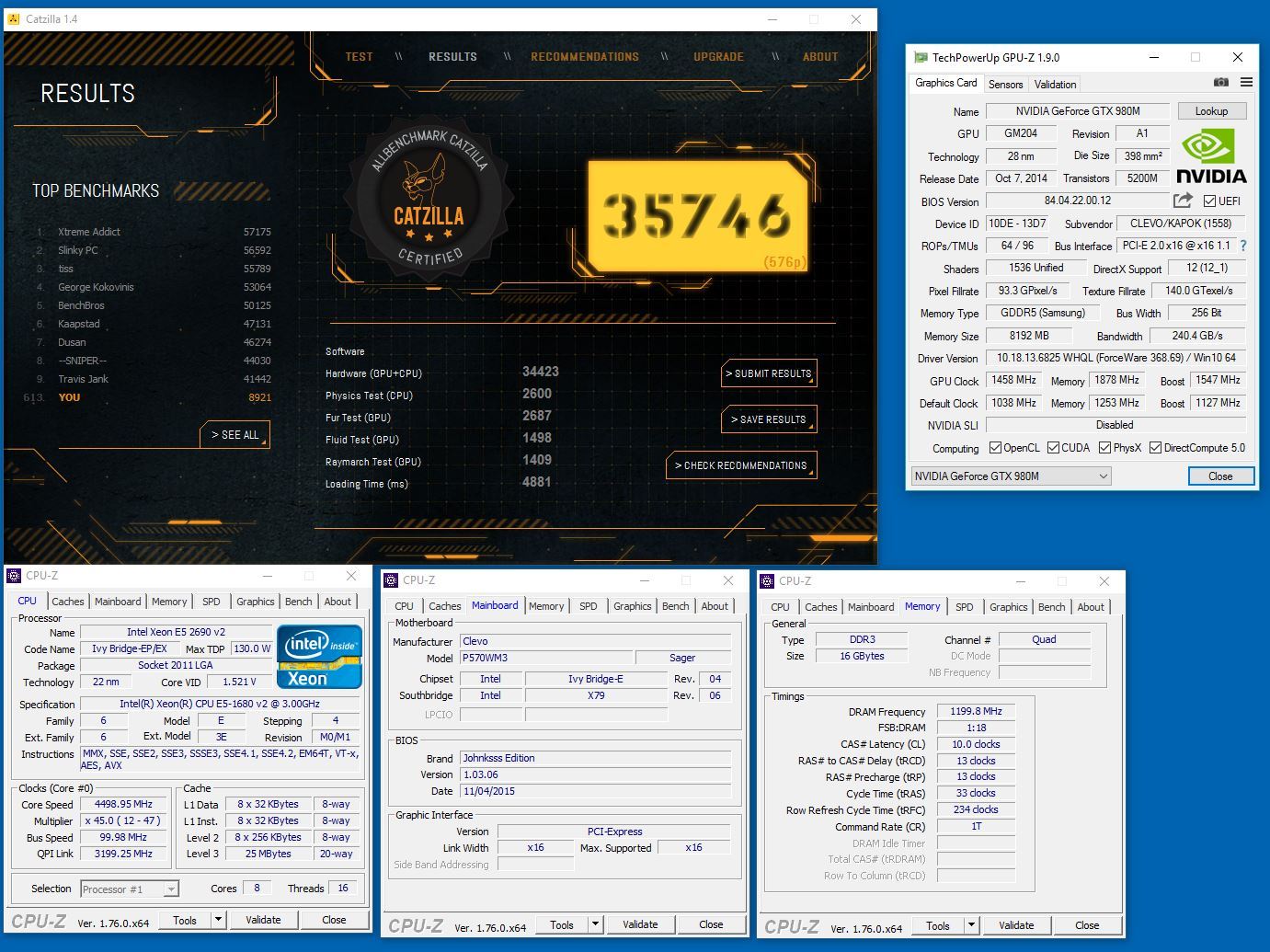Toggle DirectCompute 5.0 checkbox

1155,448
